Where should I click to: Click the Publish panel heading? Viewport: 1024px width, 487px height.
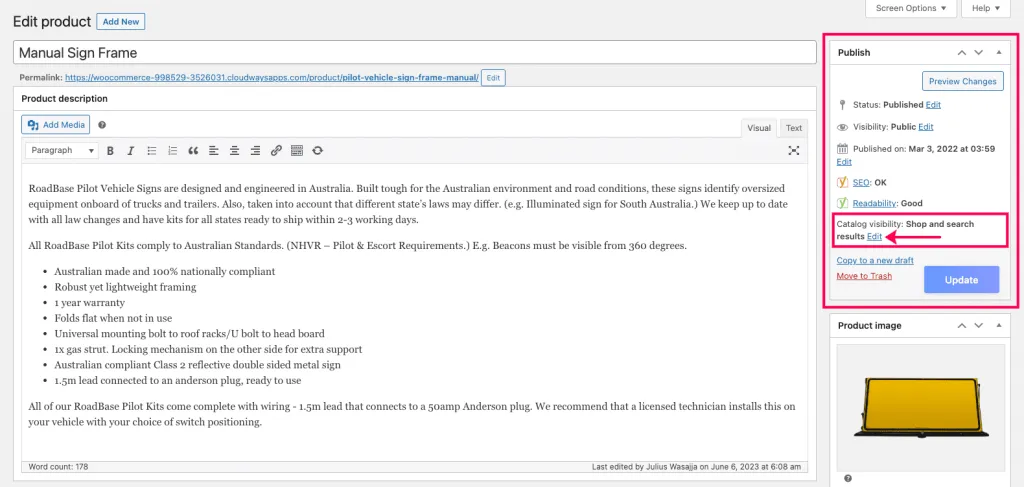click(854, 53)
